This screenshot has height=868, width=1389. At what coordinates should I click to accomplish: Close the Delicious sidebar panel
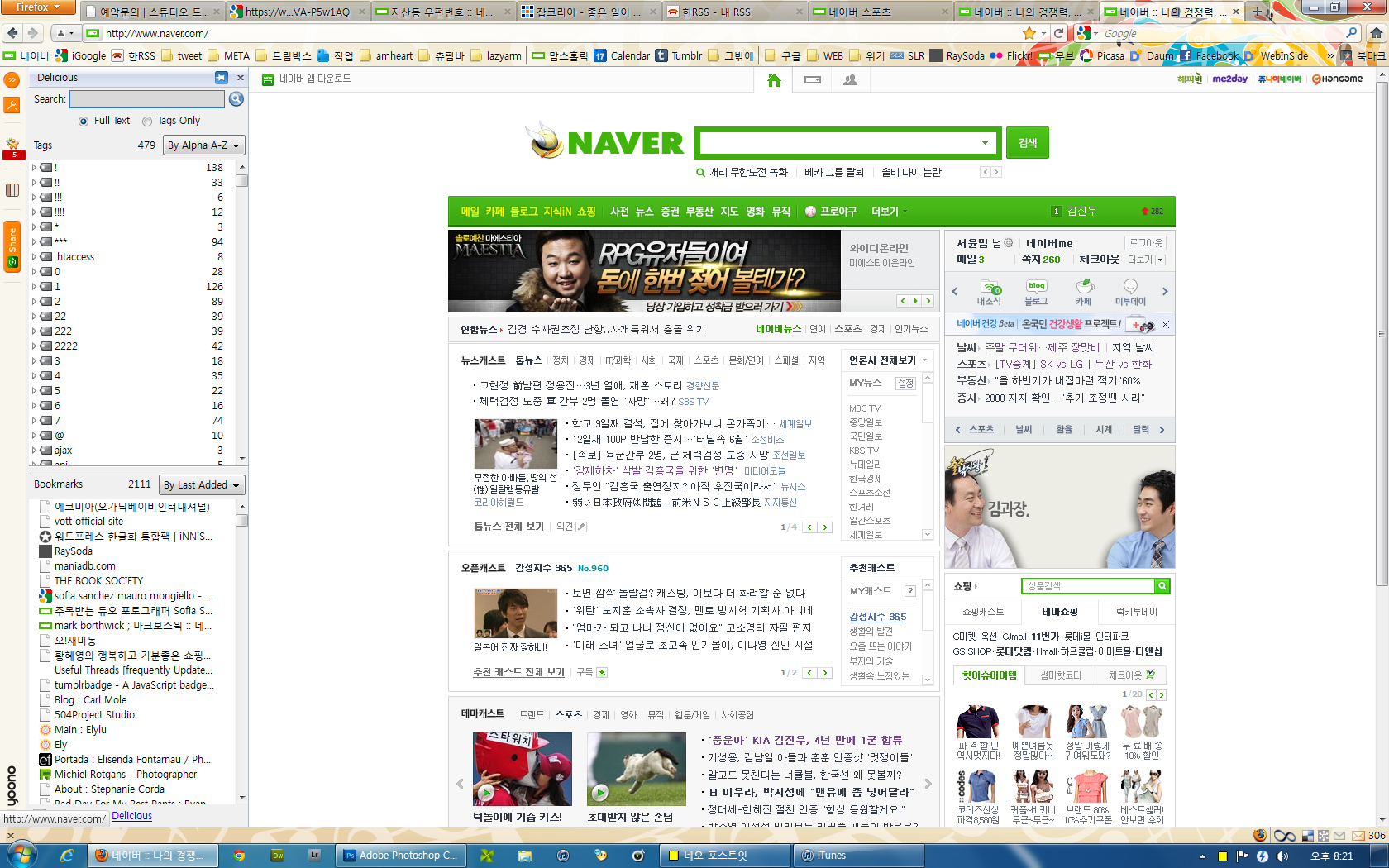(241, 78)
